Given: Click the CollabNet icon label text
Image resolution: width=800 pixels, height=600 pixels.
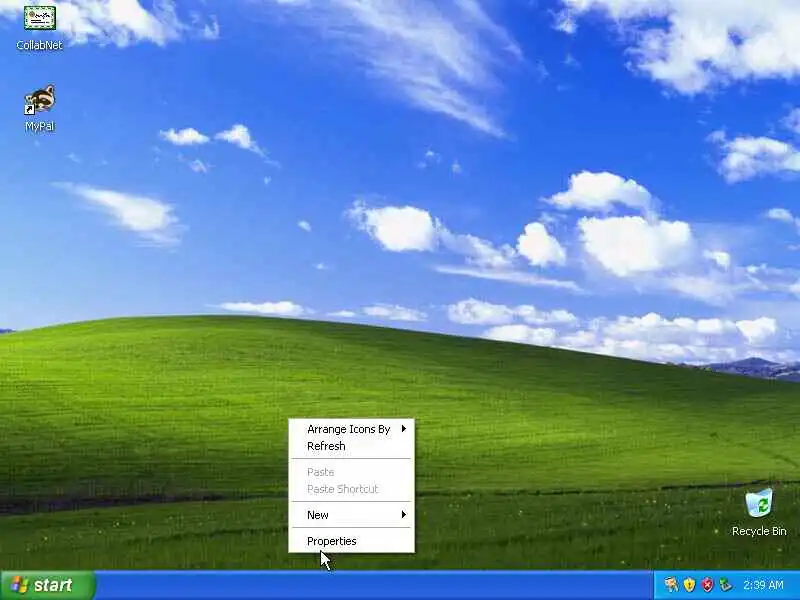Looking at the screenshot, I should click(39, 45).
